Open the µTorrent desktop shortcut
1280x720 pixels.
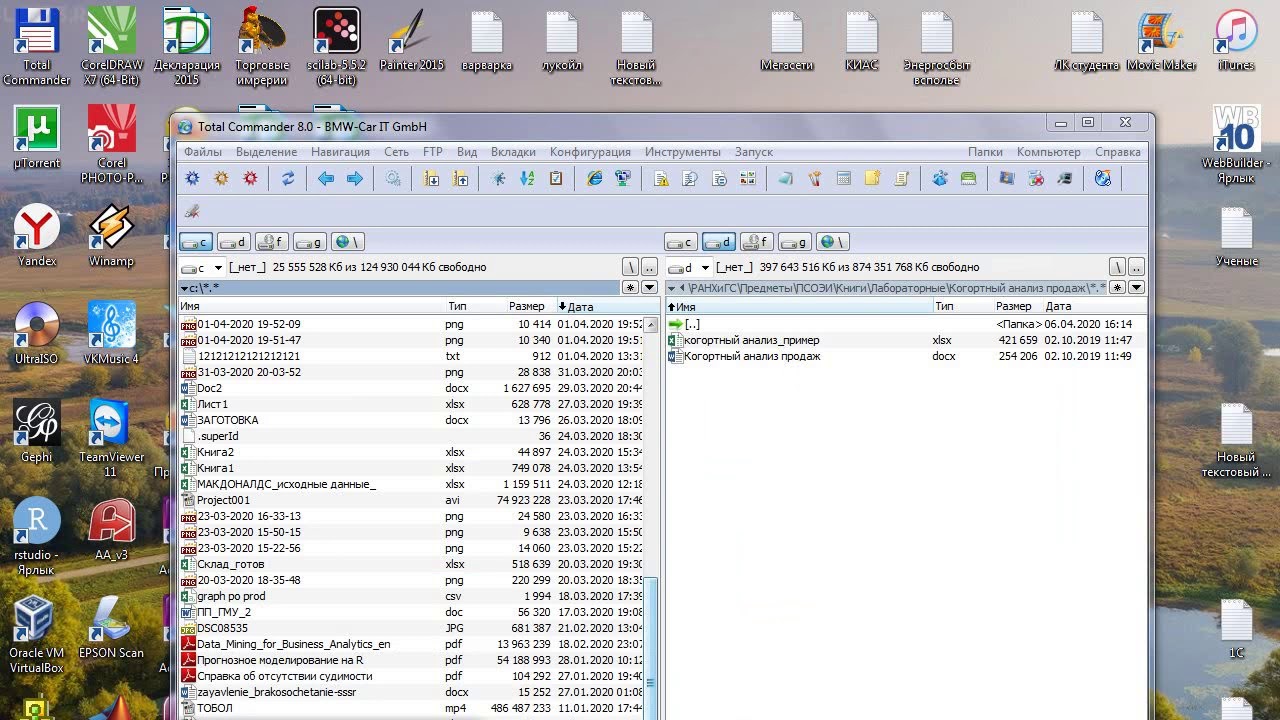click(37, 139)
